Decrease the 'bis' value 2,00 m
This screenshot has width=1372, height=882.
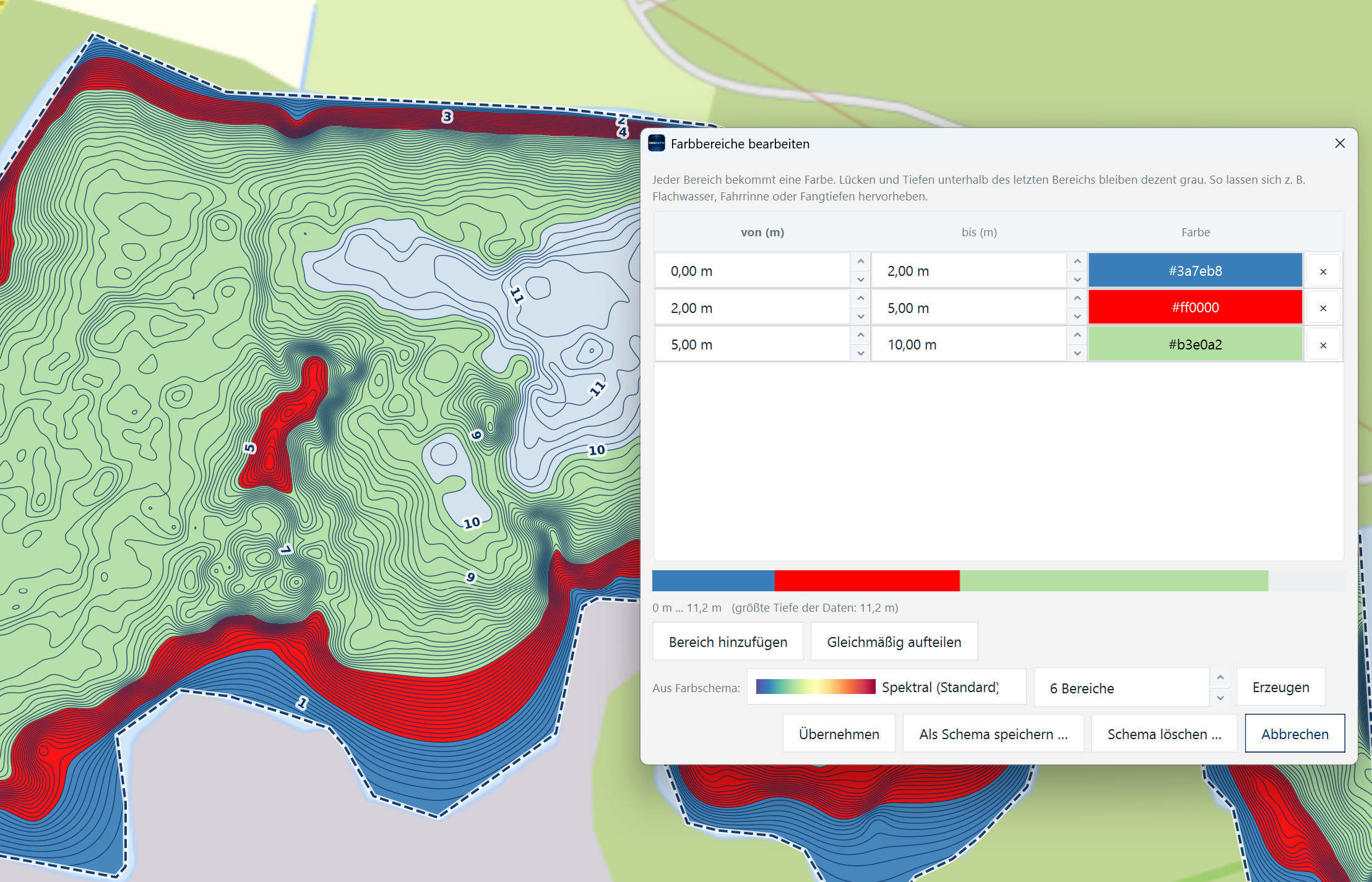pos(1077,280)
